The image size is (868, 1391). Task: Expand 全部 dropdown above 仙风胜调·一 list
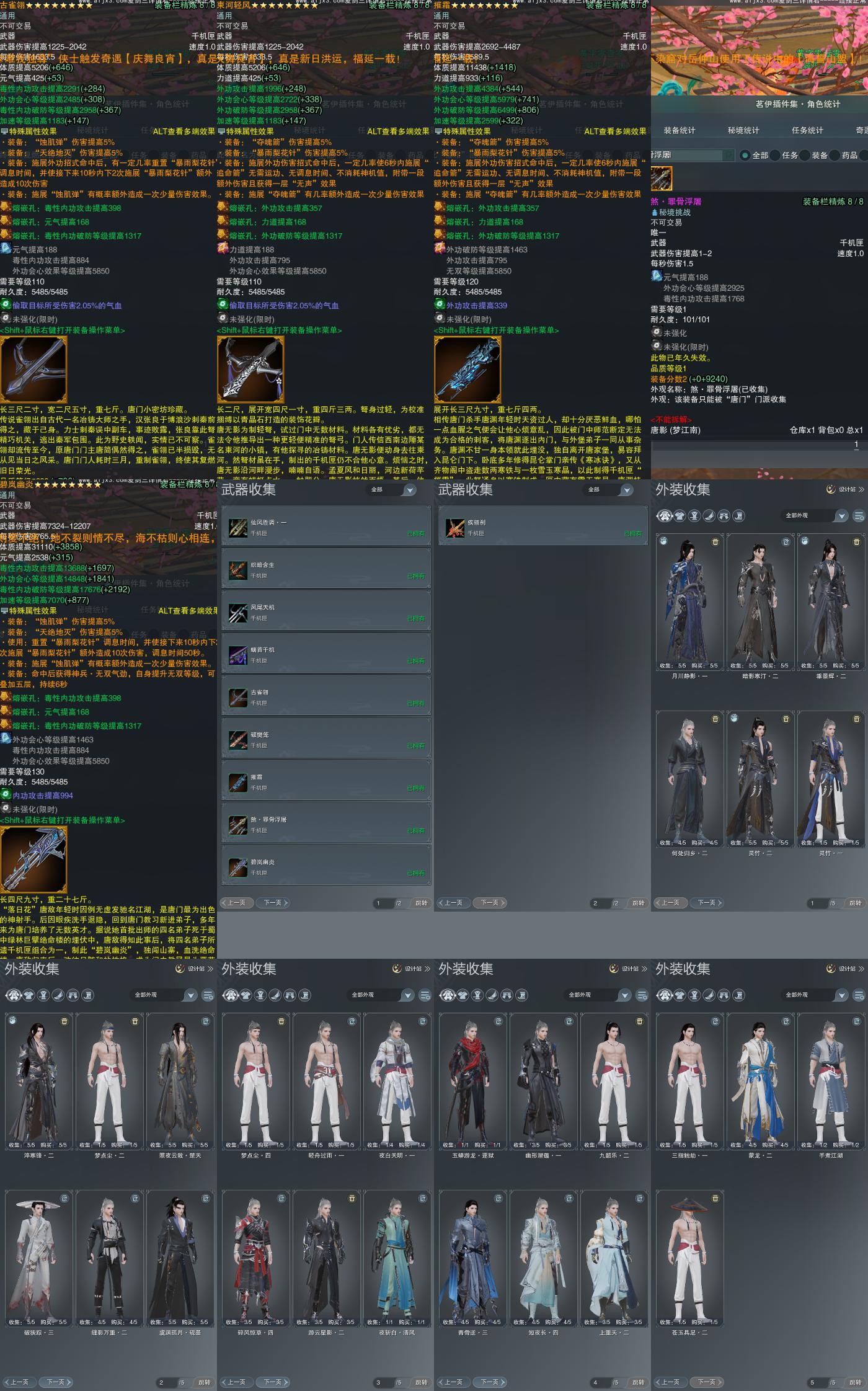click(x=393, y=490)
